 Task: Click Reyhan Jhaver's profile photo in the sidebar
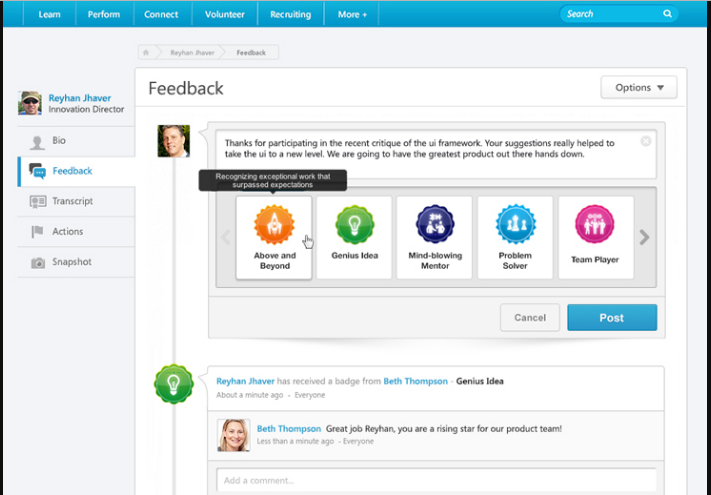click(x=31, y=103)
